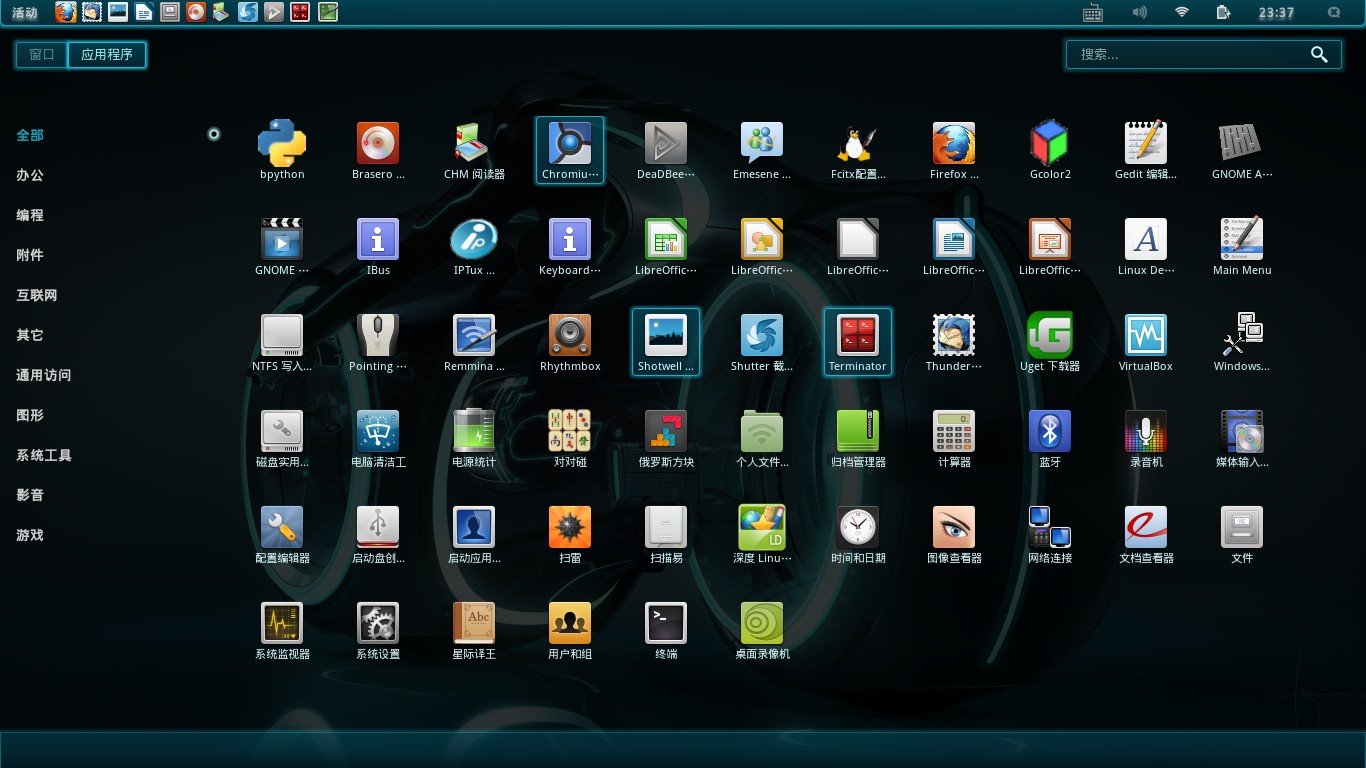
Task: Switch to the 窗口 windows view
Action: coord(42,55)
